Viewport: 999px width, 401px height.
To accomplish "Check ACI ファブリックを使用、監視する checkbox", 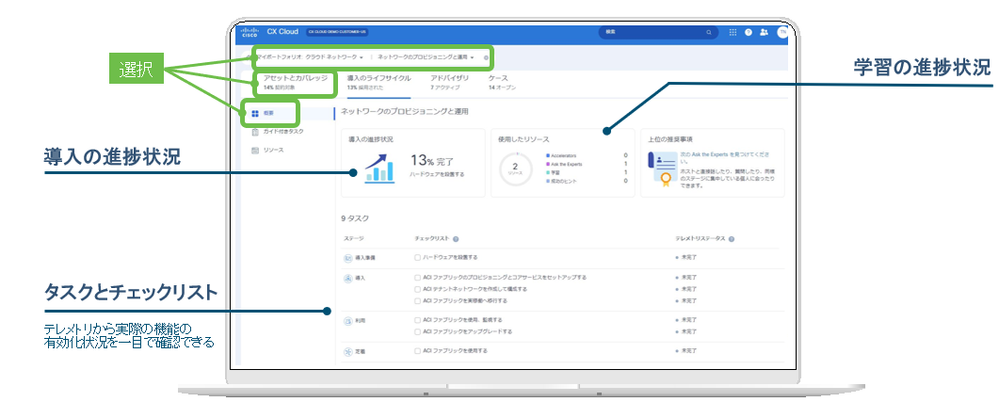I will [x=417, y=320].
